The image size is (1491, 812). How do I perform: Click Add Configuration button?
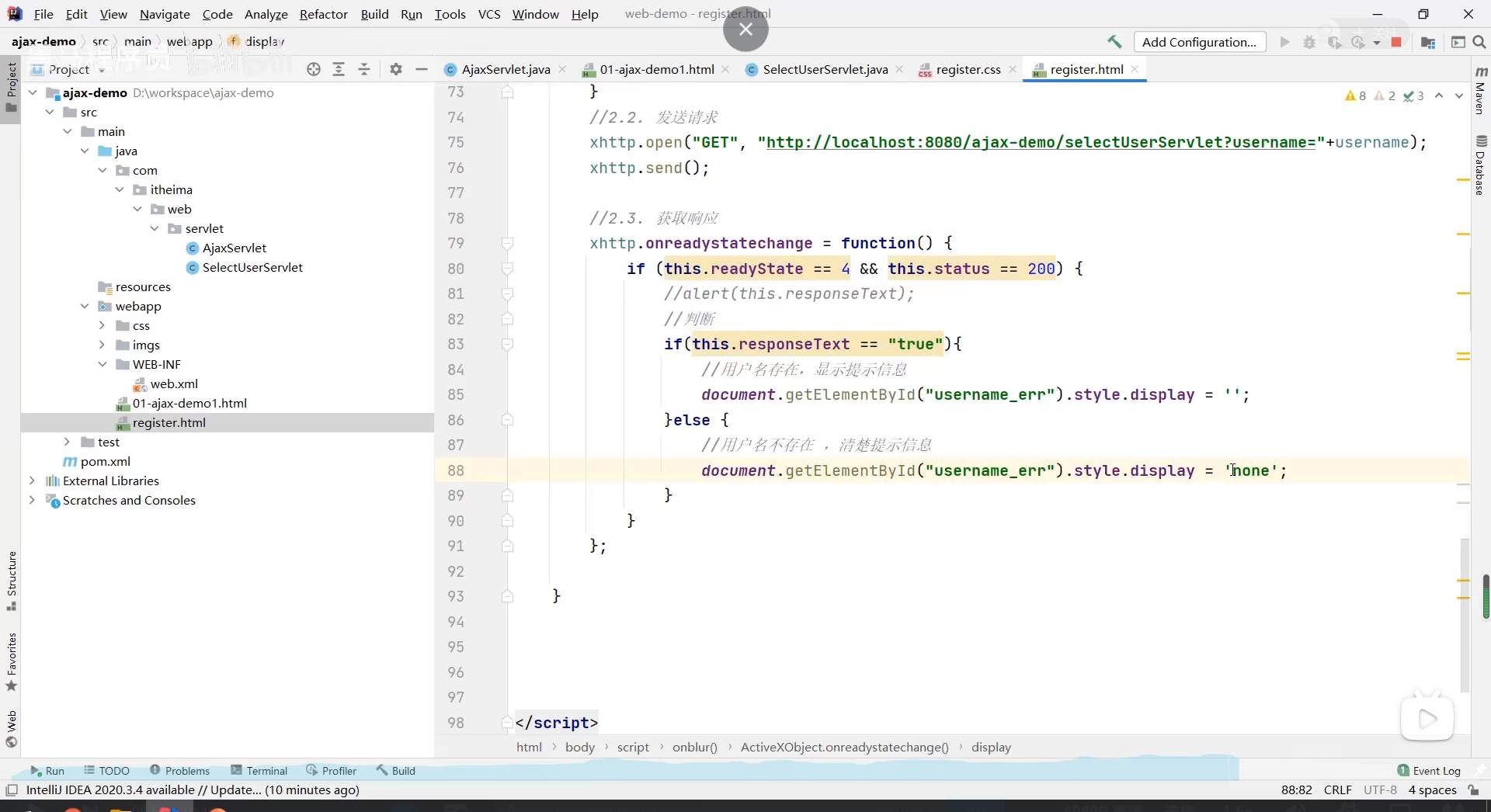point(1199,42)
